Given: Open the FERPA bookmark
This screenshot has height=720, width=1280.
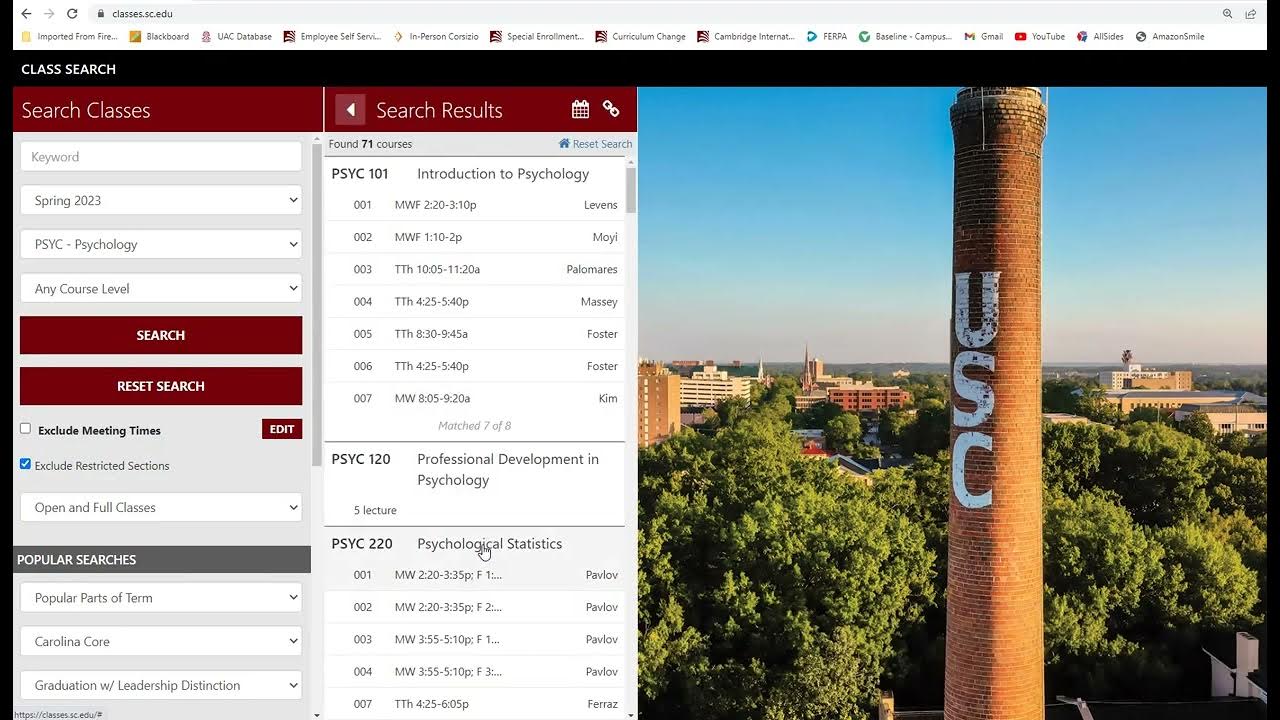Looking at the screenshot, I should pos(827,36).
